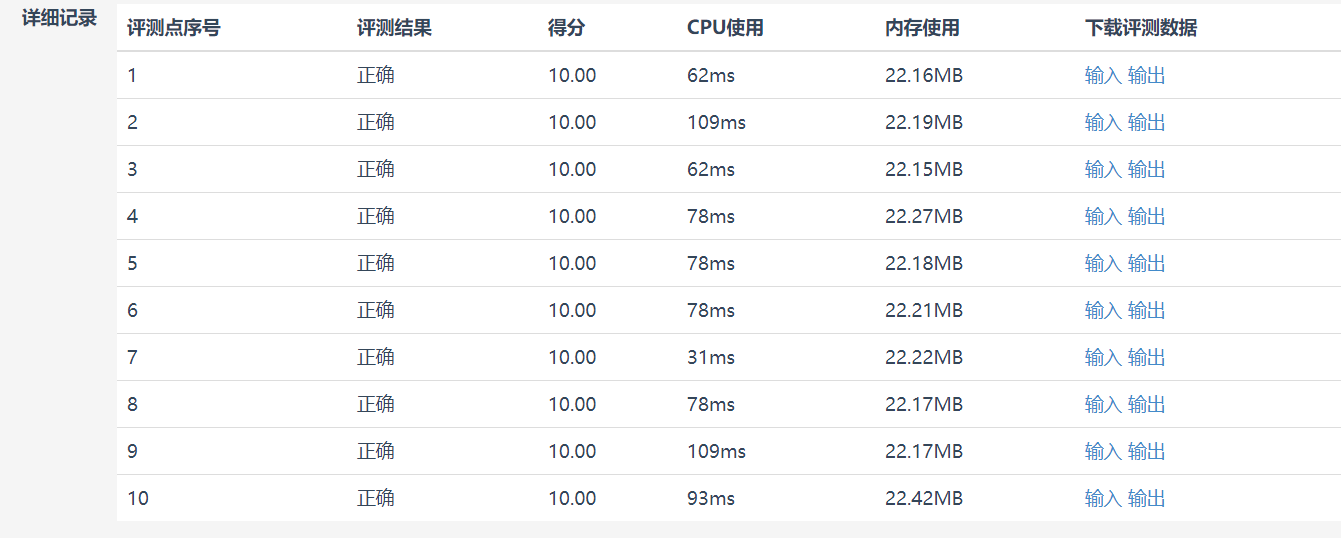Viewport: 1341px width, 538px height.
Task: Click the row 8 输出 link
Action: (x=1147, y=405)
